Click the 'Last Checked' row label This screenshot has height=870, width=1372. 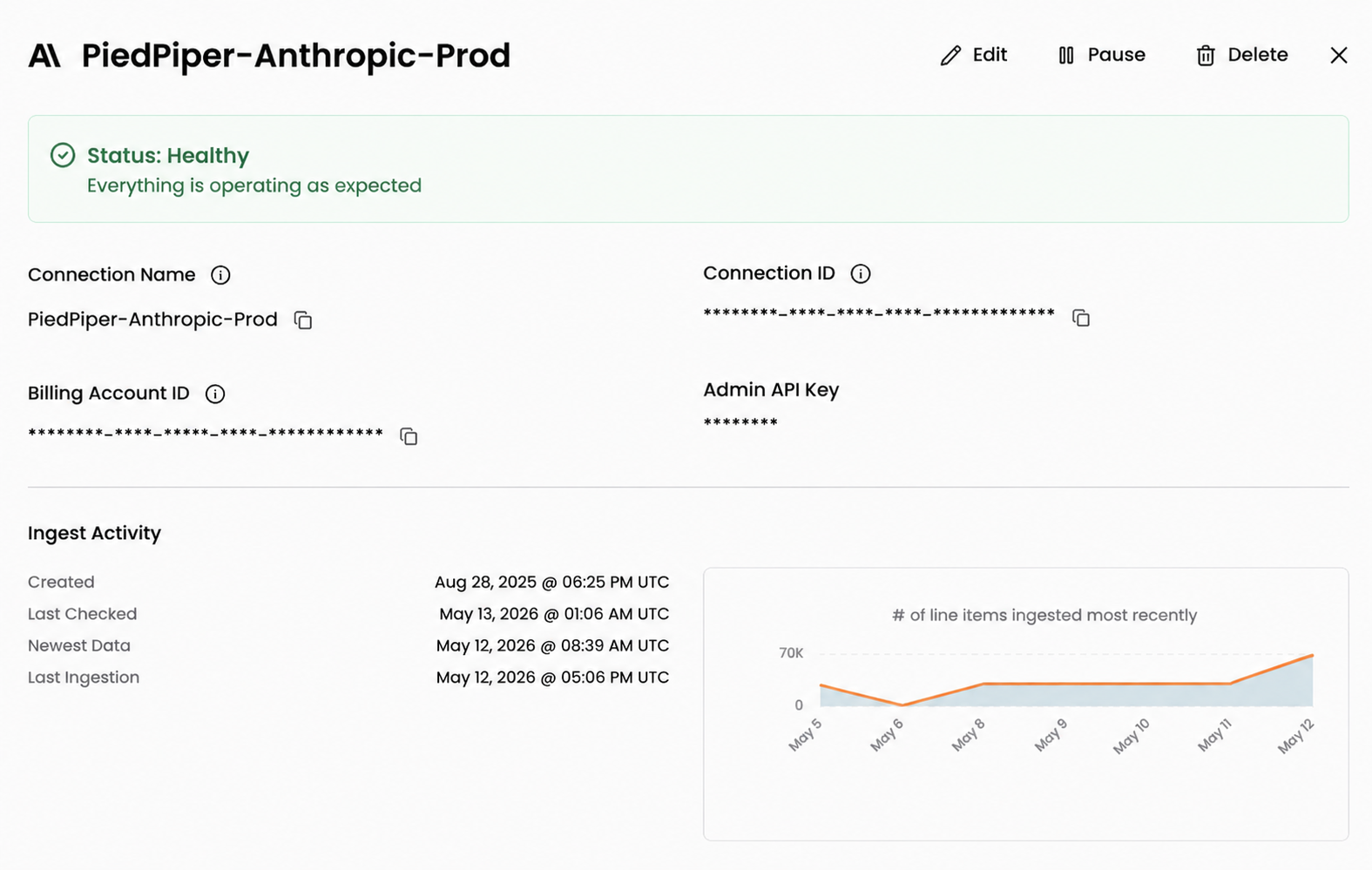coord(82,614)
